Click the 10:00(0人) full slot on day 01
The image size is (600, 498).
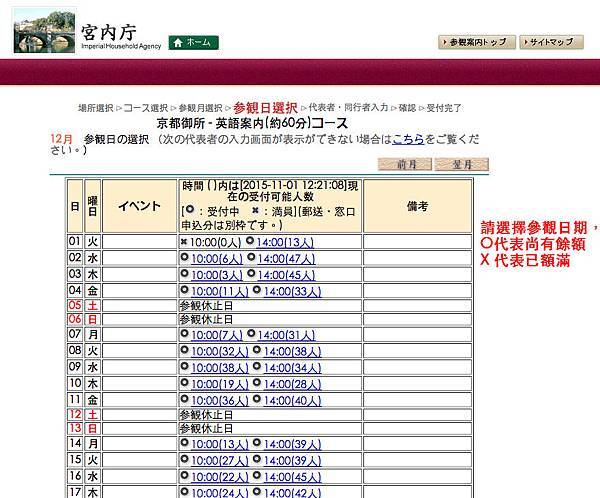(215, 242)
